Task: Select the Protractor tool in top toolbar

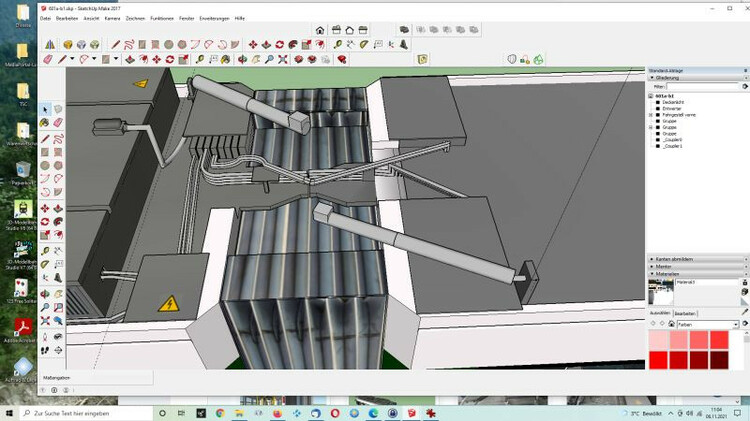Action: (x=364, y=44)
